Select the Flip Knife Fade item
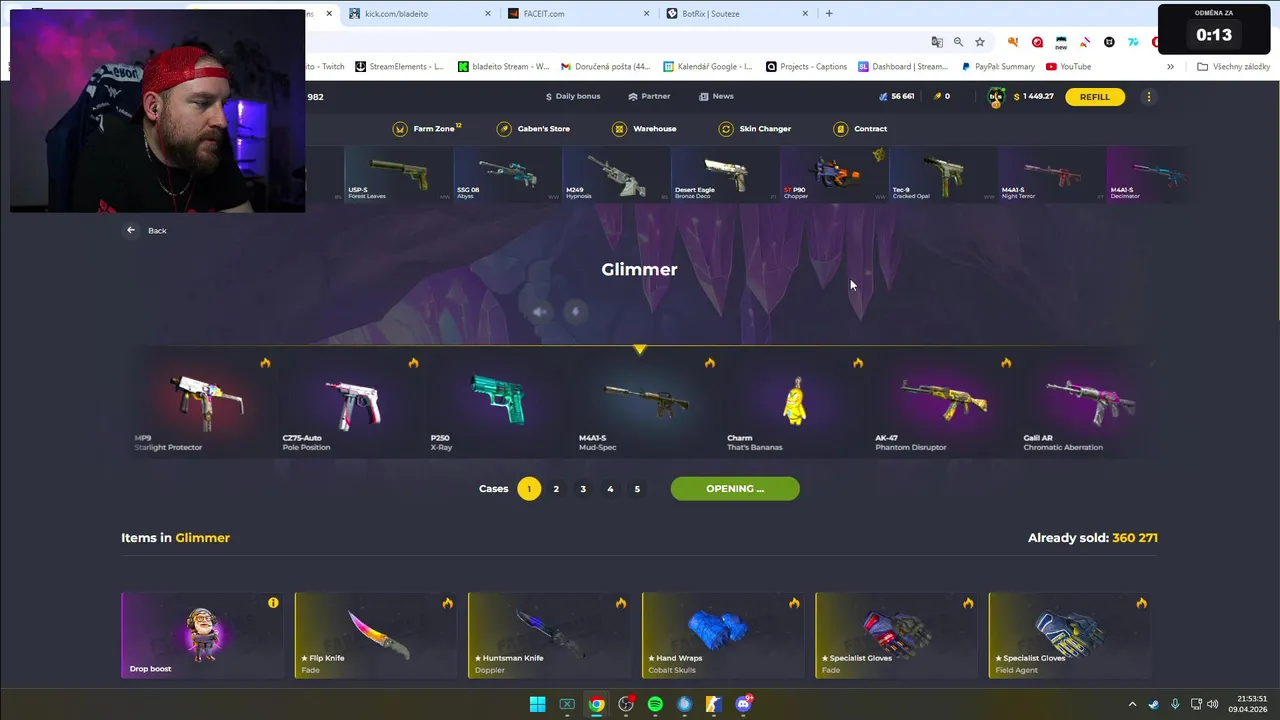The width and height of the screenshot is (1280, 720). point(376,635)
